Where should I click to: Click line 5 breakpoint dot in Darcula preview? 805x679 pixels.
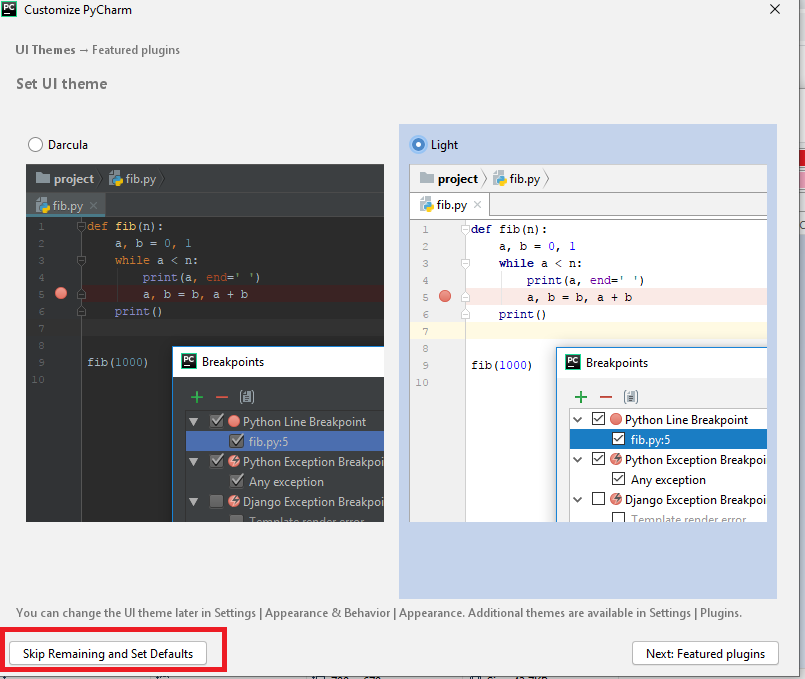point(61,293)
